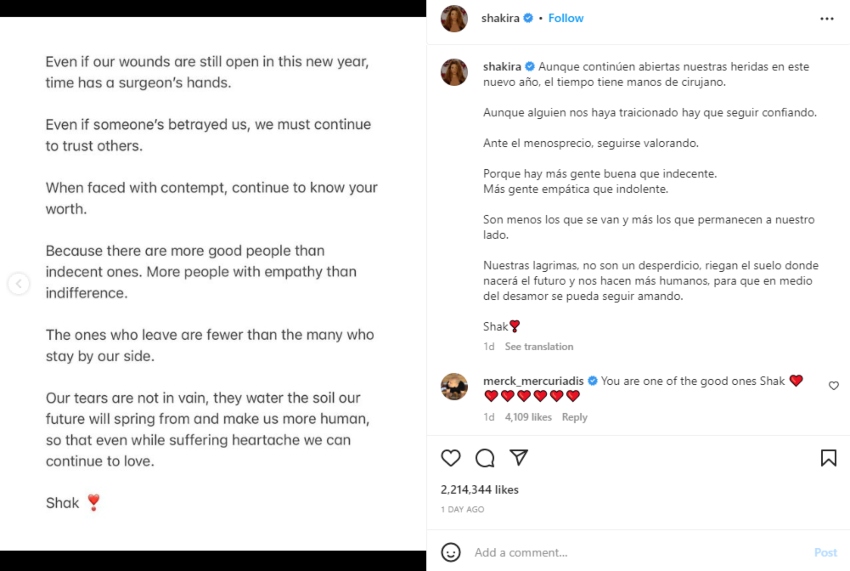Click Shakira's avatar beside the caption
This screenshot has width=850, height=571.
454,72
